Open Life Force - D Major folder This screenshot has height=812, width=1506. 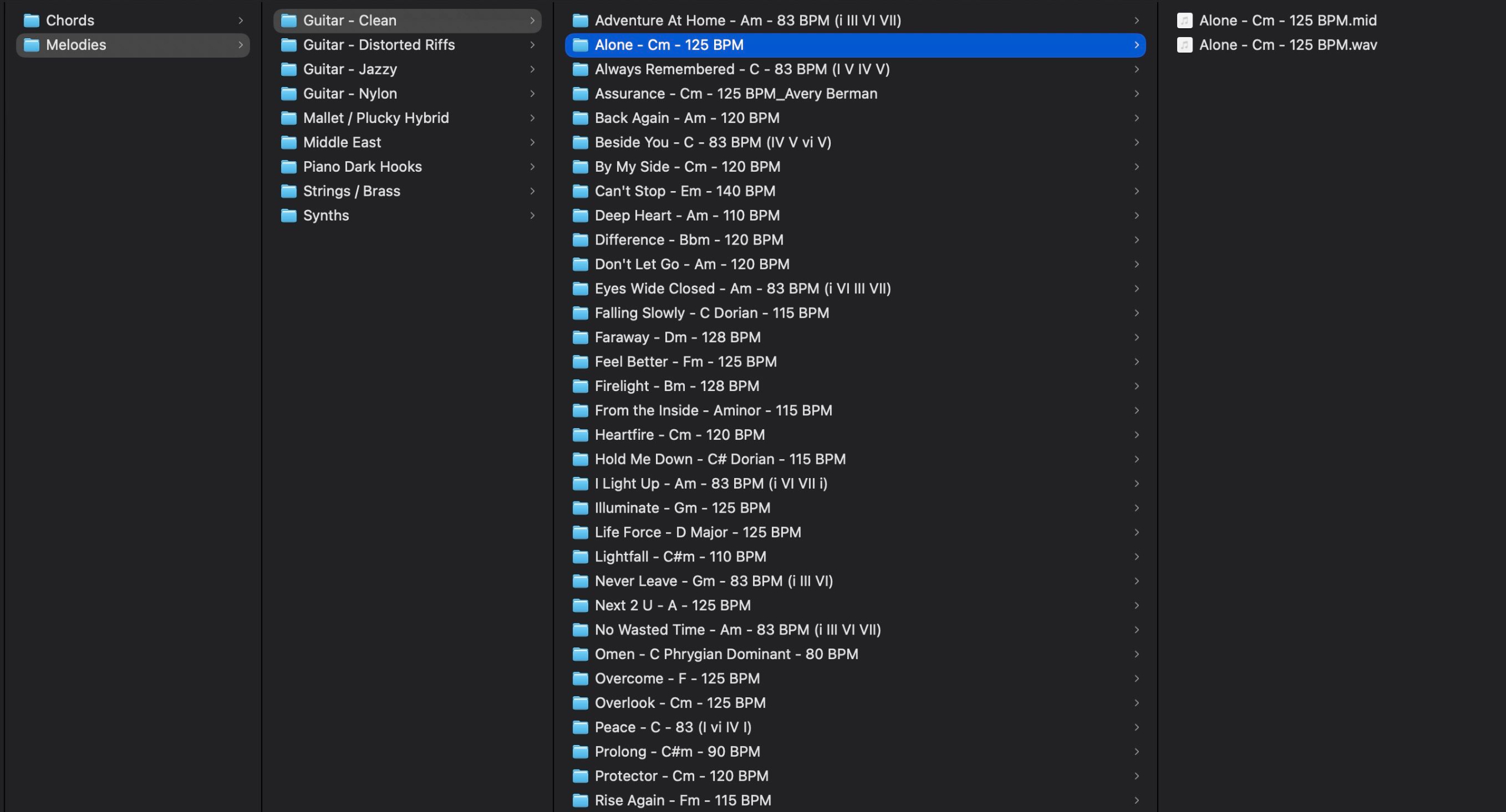[x=697, y=533]
